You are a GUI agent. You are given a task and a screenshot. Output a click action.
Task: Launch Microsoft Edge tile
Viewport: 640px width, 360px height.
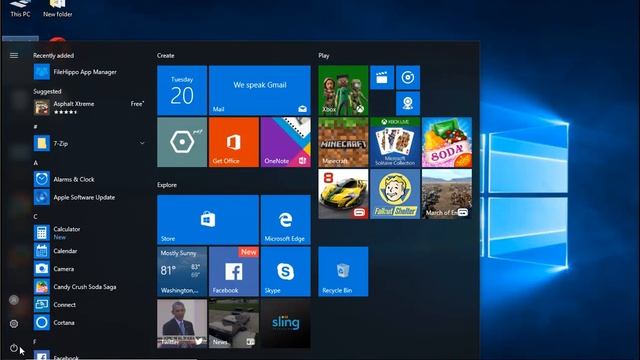[286, 220]
